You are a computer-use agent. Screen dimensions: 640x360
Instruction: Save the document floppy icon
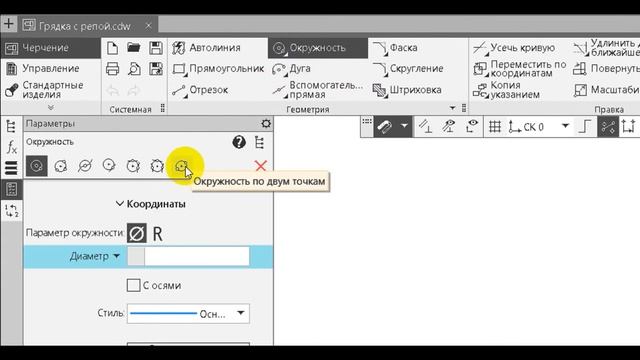point(156,48)
